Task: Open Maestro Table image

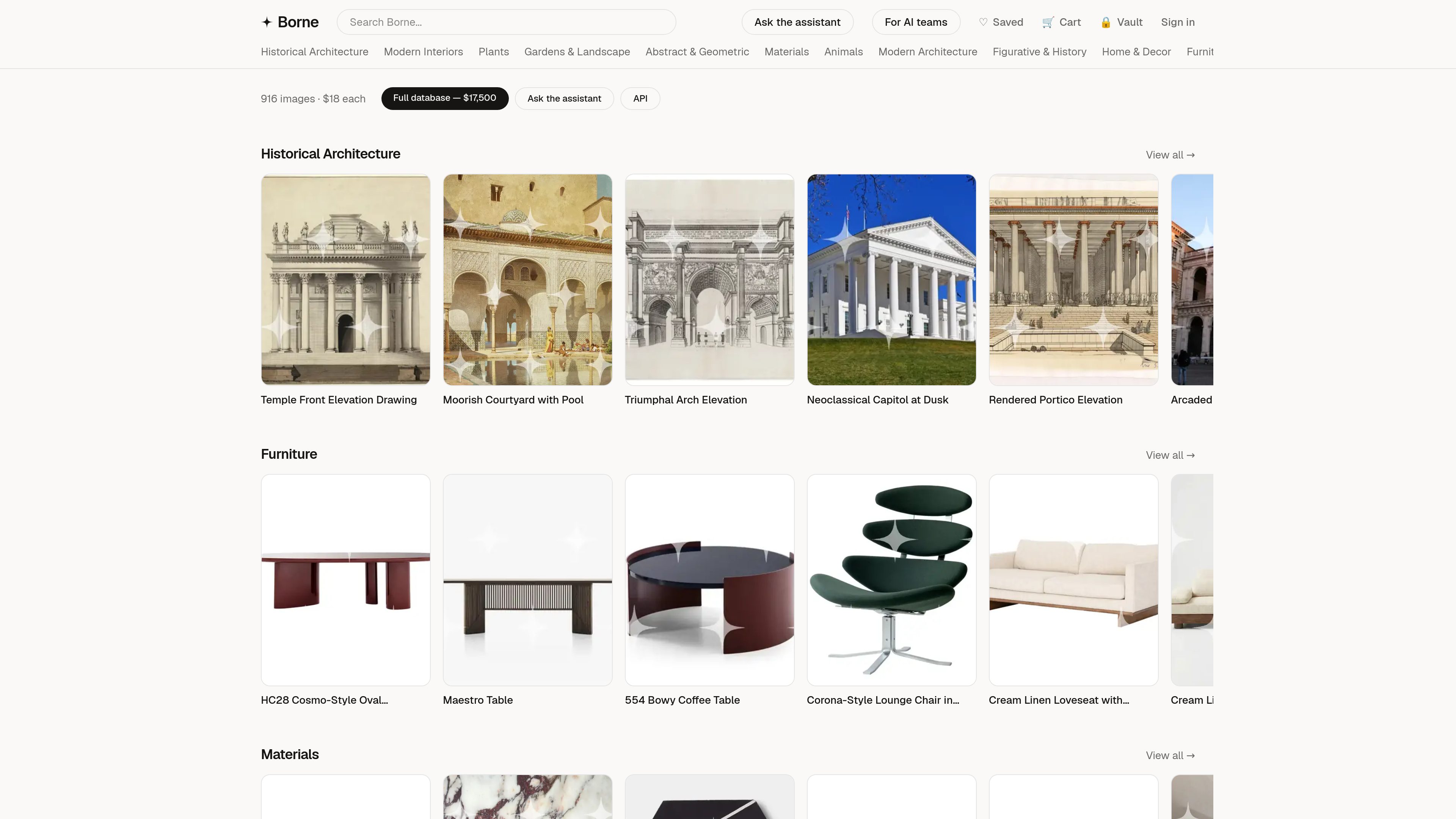Action: point(527,580)
